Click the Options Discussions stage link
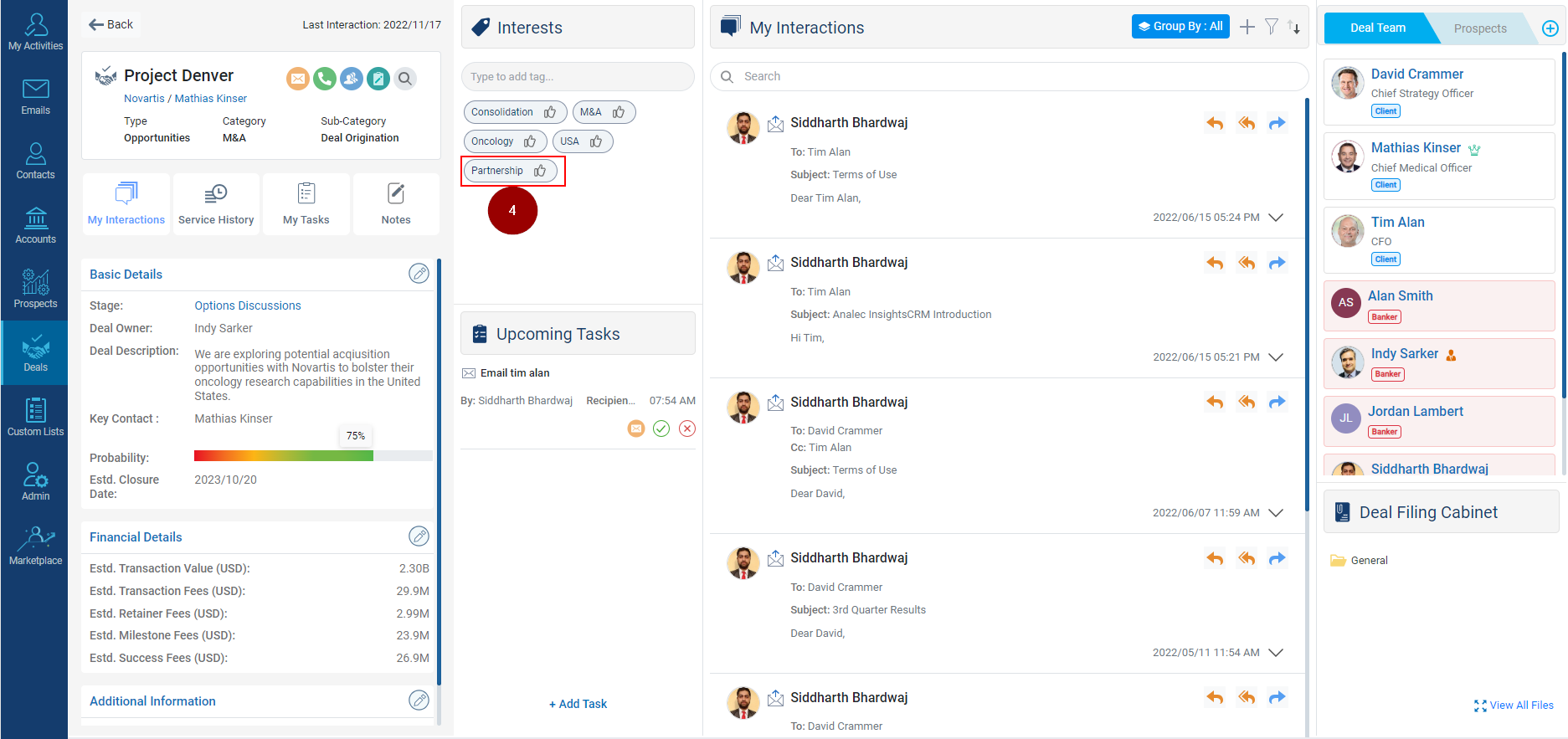 coord(248,305)
